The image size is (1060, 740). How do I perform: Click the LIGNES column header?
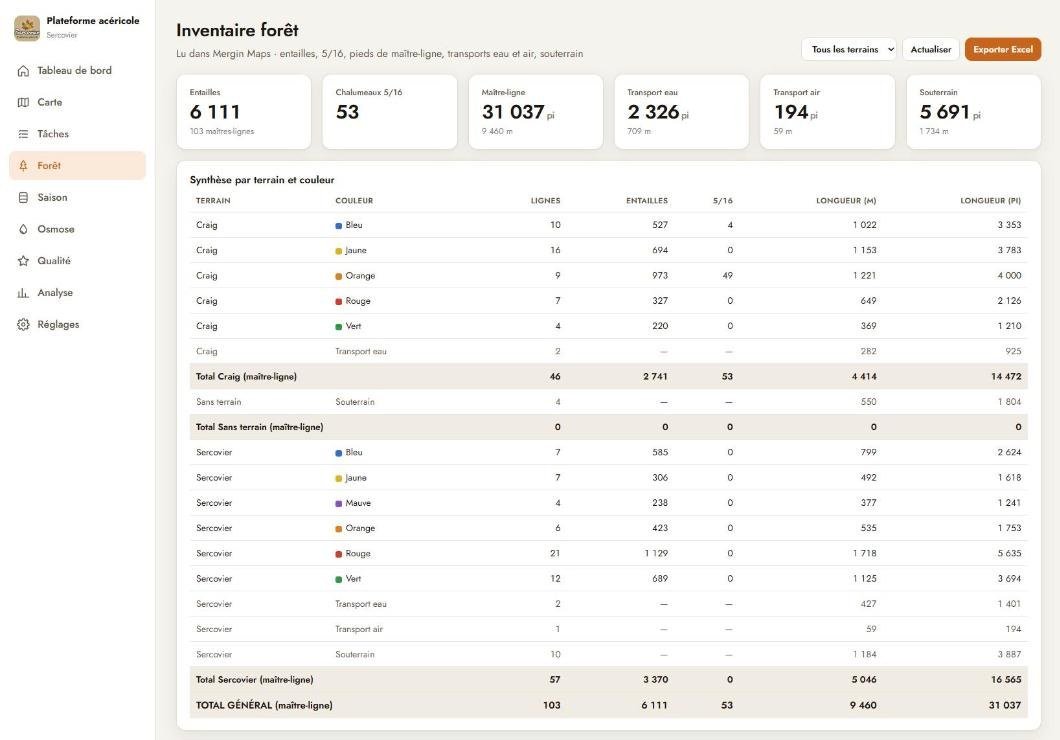[546, 201]
